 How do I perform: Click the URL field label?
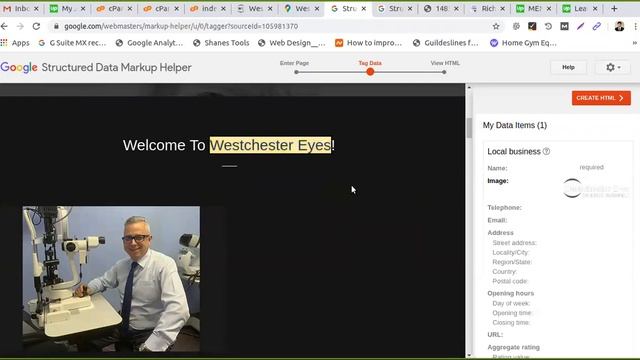495,334
